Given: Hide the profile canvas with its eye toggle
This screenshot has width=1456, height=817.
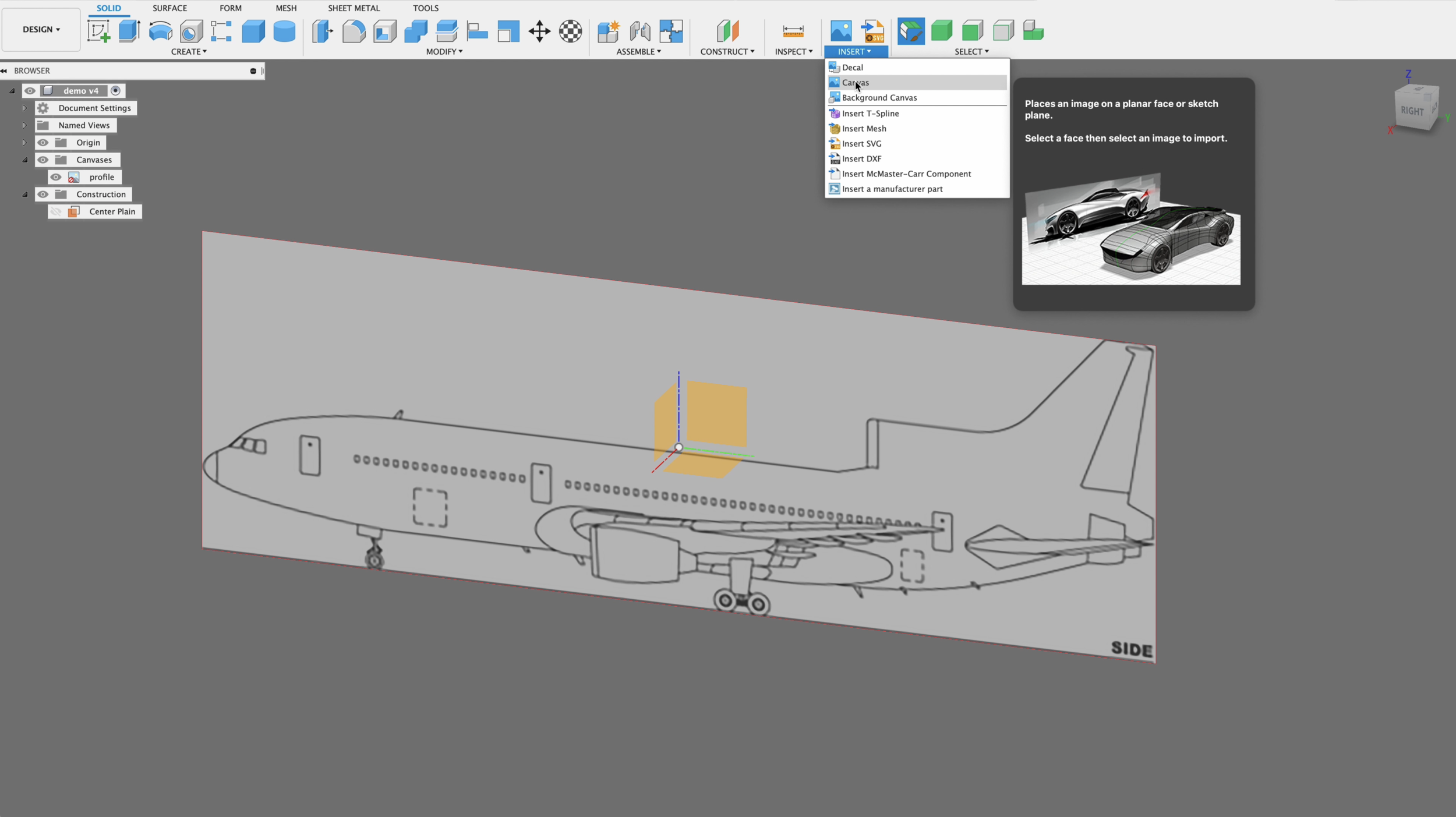Looking at the screenshot, I should (x=56, y=176).
